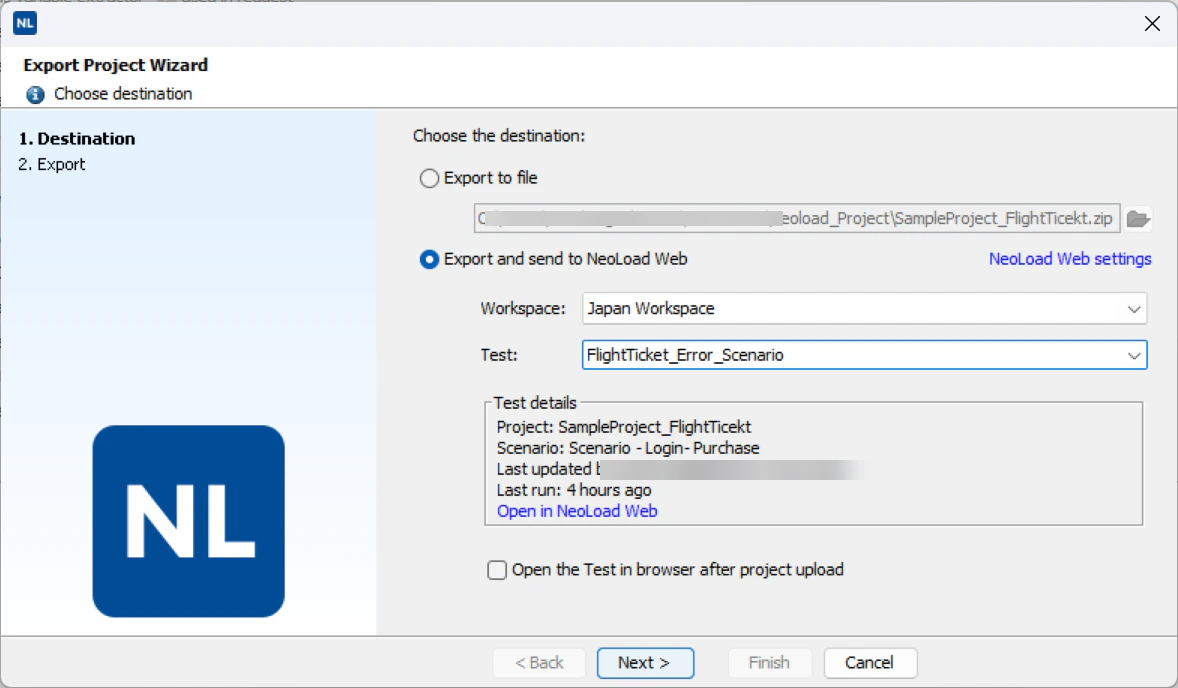Click the browse folder icon beside file path
The image size is (1178, 688).
click(x=1138, y=219)
